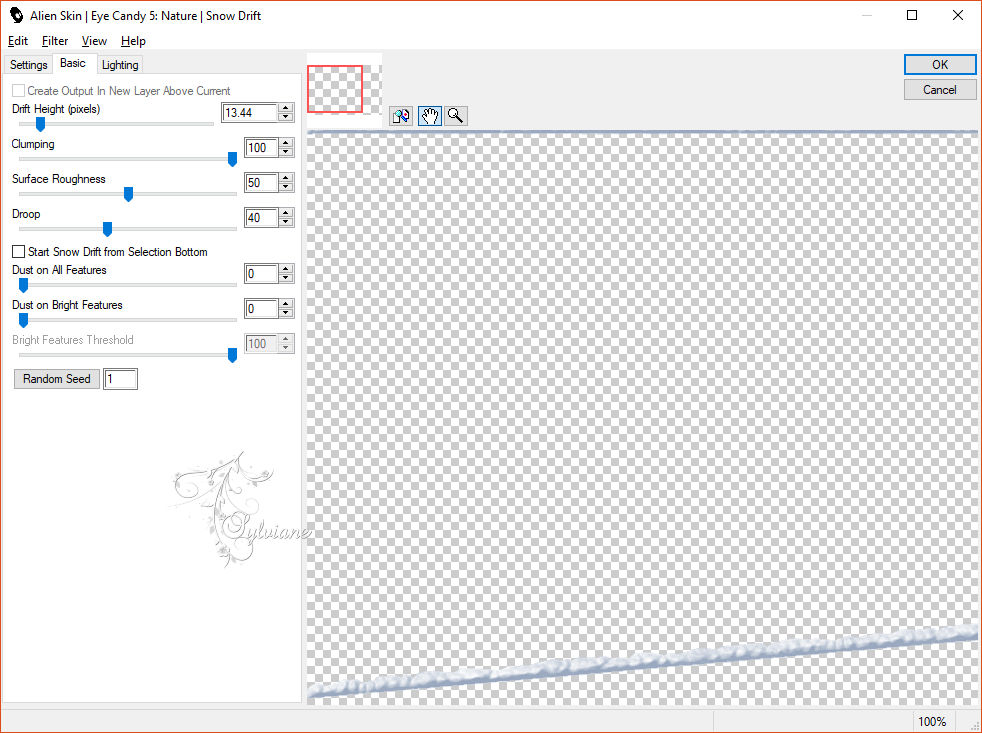Viewport: 982px width, 733px height.
Task: Click the Alien Skin app icon in title bar
Action: point(16,15)
